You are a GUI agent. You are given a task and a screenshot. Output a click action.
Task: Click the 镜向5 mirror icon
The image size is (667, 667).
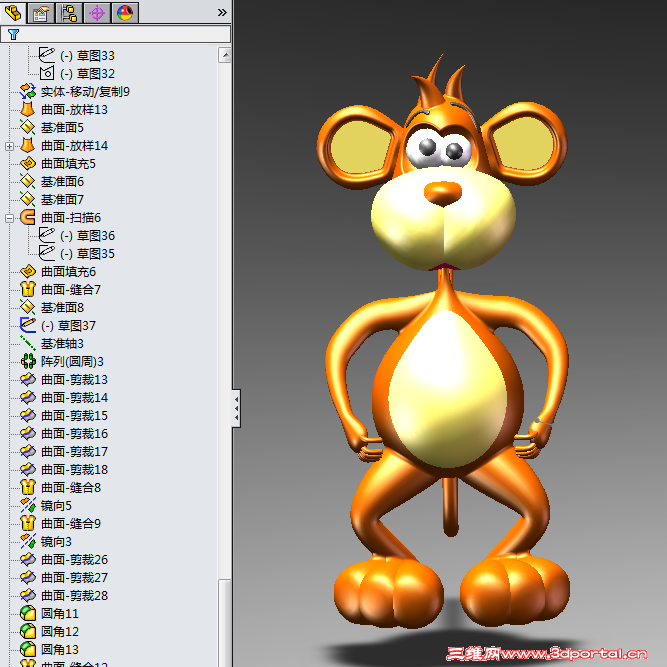28,505
